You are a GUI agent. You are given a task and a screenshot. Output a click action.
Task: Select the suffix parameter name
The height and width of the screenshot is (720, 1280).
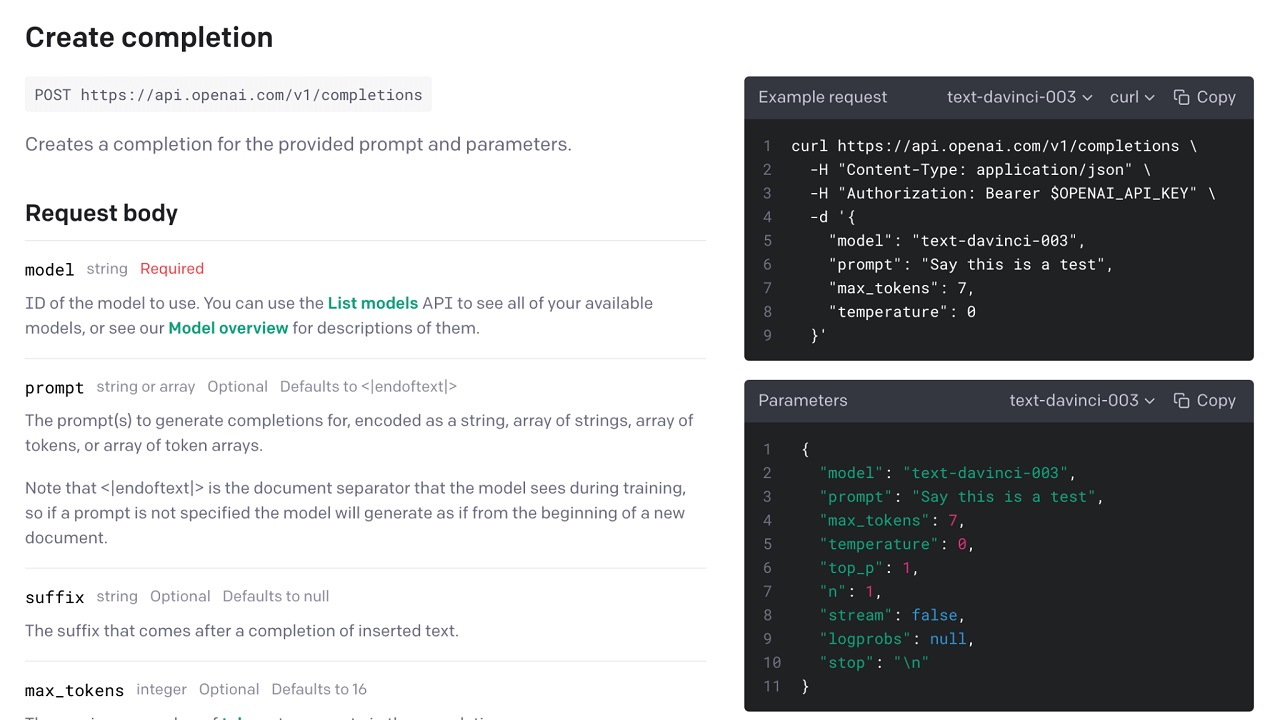pyautogui.click(x=54, y=597)
